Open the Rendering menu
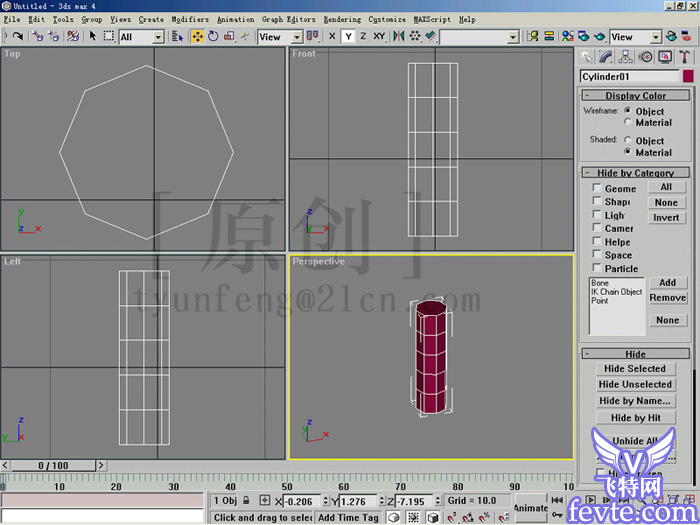The height and width of the screenshot is (525, 700). point(342,20)
